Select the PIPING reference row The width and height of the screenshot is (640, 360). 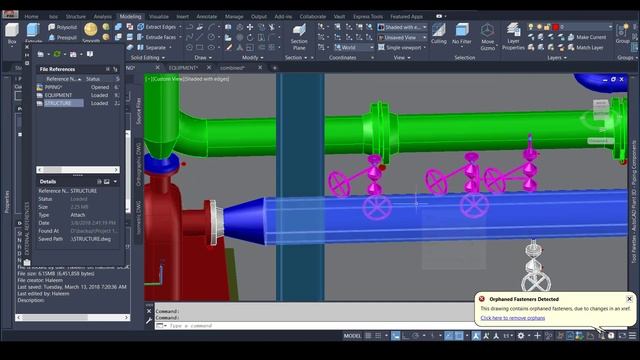coord(78,87)
